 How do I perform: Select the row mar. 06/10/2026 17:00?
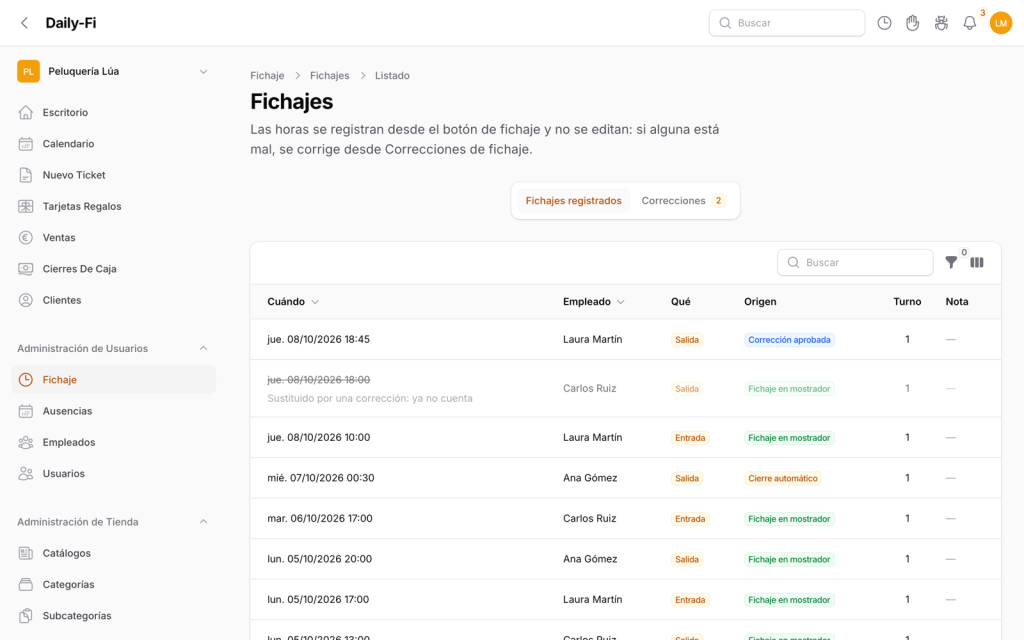pyautogui.click(x=625, y=519)
